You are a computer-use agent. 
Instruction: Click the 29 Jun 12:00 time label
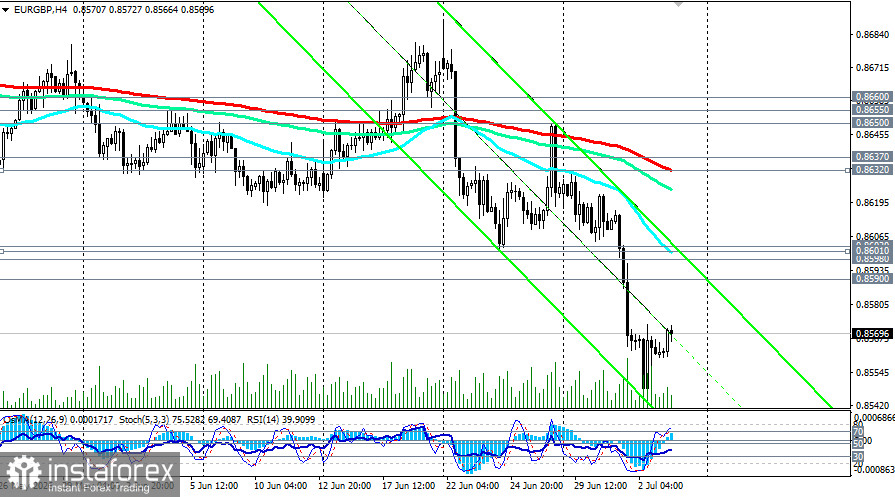[x=600, y=486]
